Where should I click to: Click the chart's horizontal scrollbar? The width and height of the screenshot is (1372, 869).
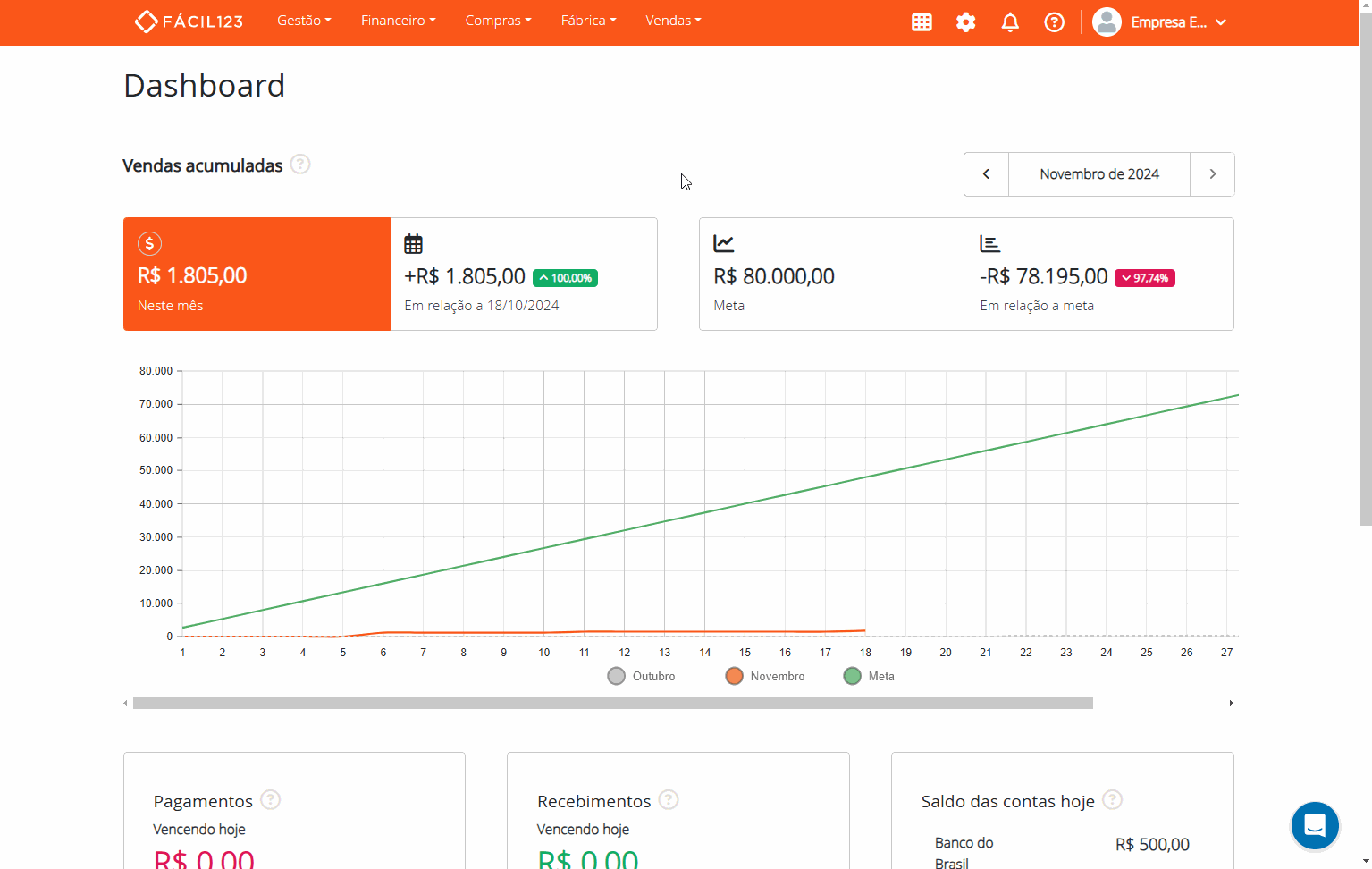click(x=612, y=704)
